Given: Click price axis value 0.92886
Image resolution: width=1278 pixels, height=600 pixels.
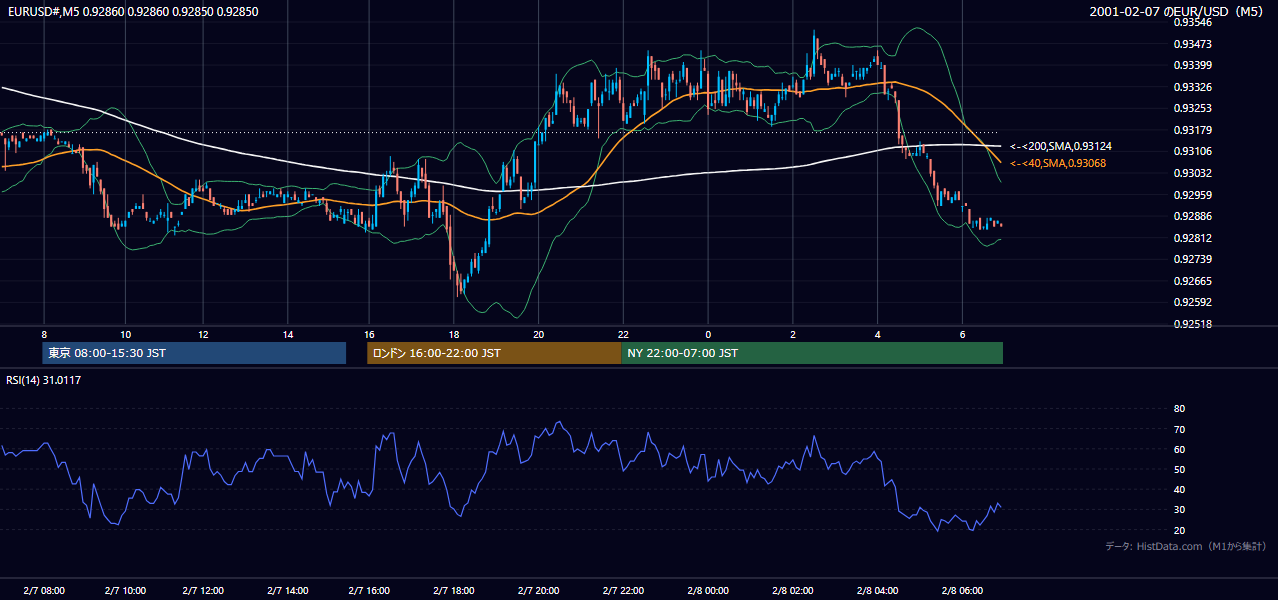Looking at the screenshot, I should pyautogui.click(x=1192, y=216).
